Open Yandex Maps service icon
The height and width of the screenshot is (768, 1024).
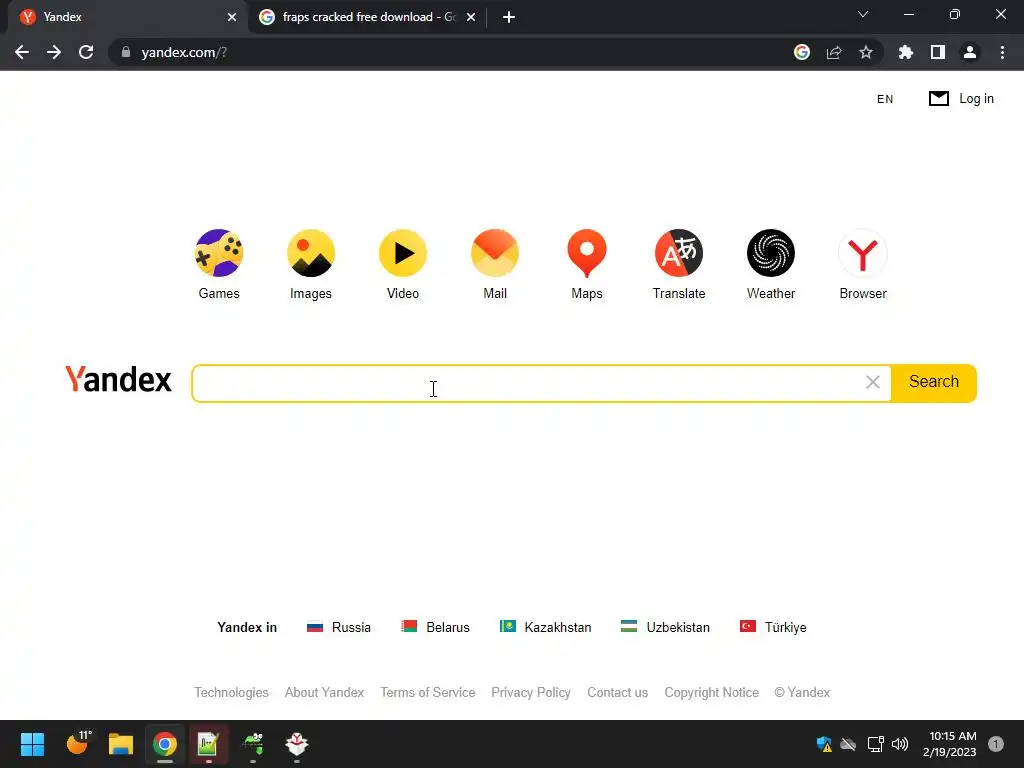(x=587, y=253)
